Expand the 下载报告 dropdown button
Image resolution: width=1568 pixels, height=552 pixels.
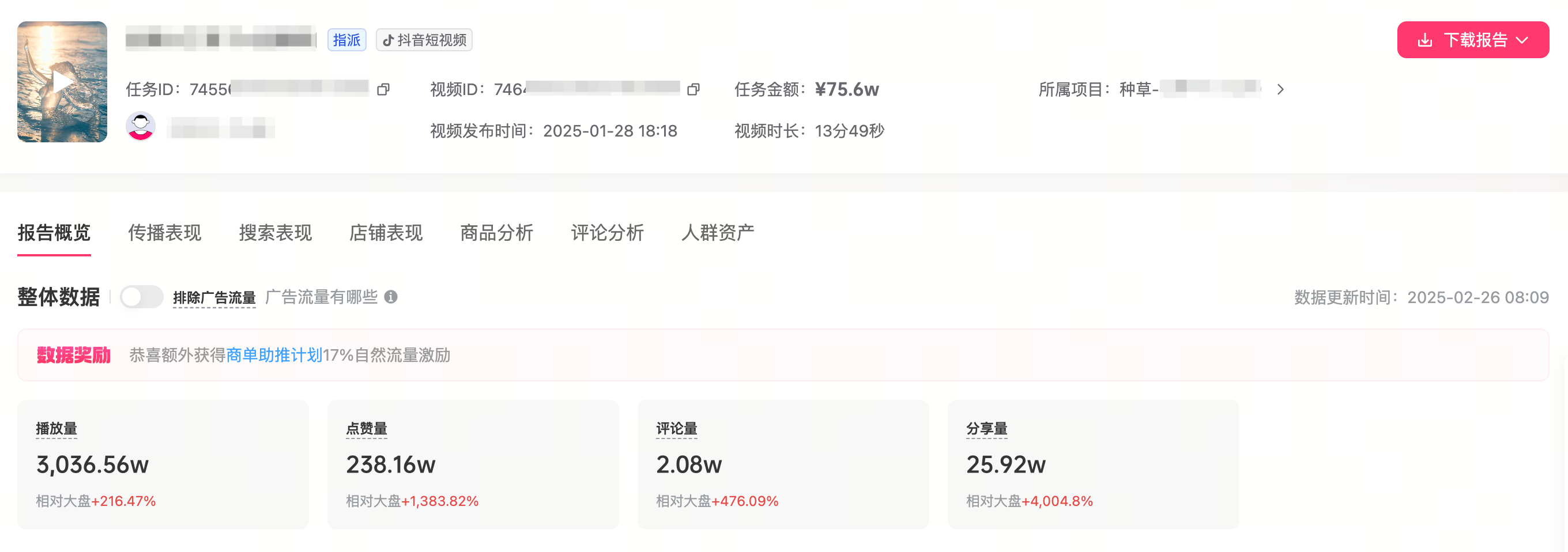point(1472,40)
